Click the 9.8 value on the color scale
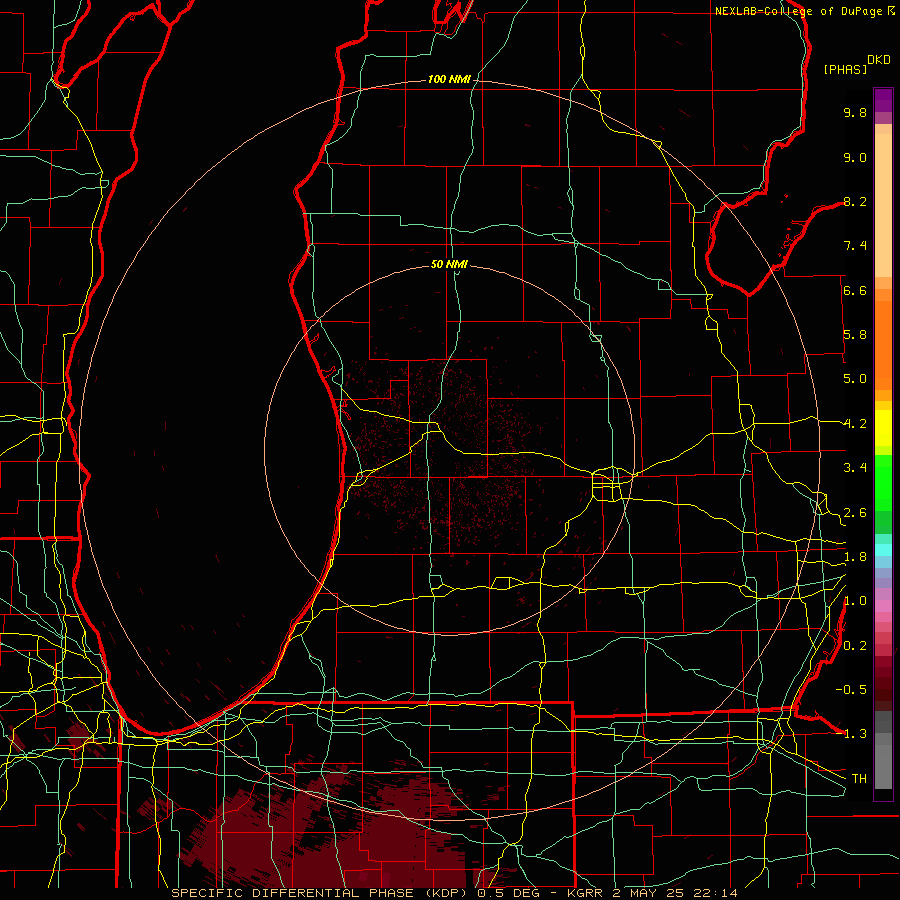 click(855, 112)
